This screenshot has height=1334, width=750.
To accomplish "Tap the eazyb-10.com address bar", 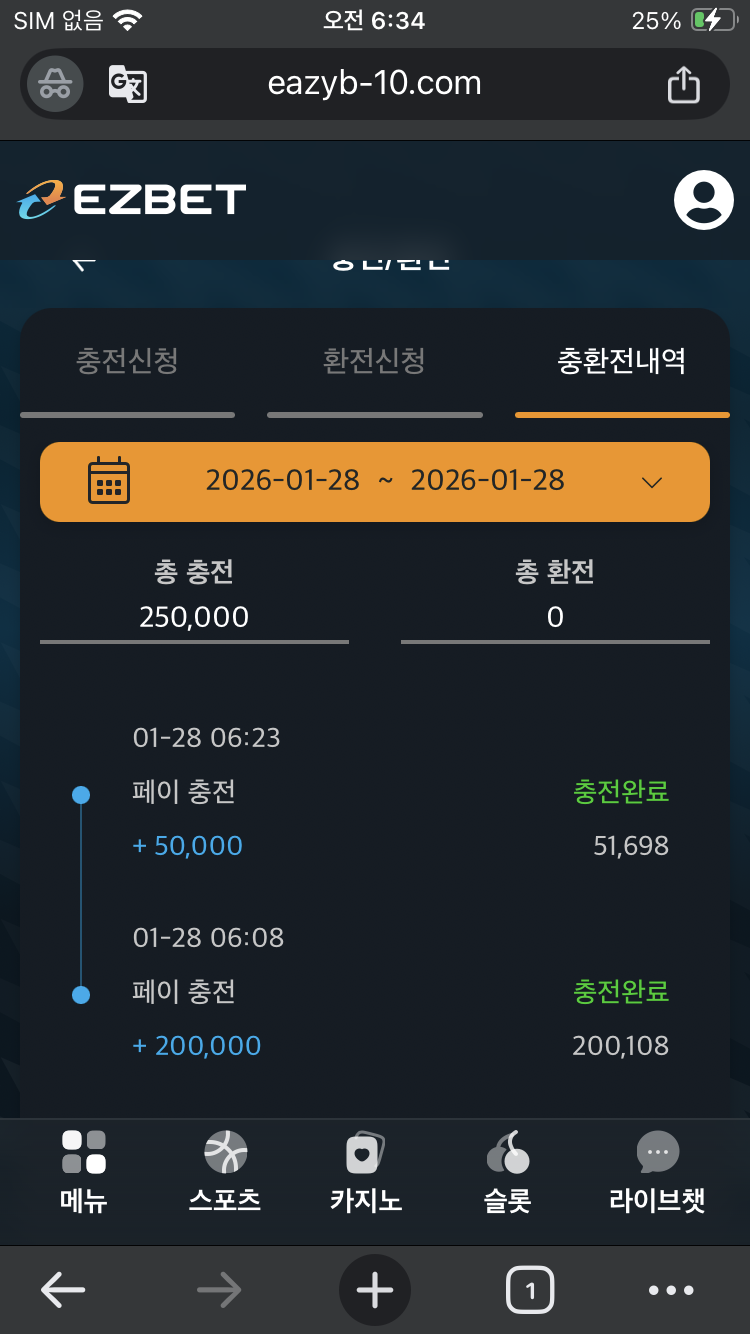I will (x=375, y=84).
